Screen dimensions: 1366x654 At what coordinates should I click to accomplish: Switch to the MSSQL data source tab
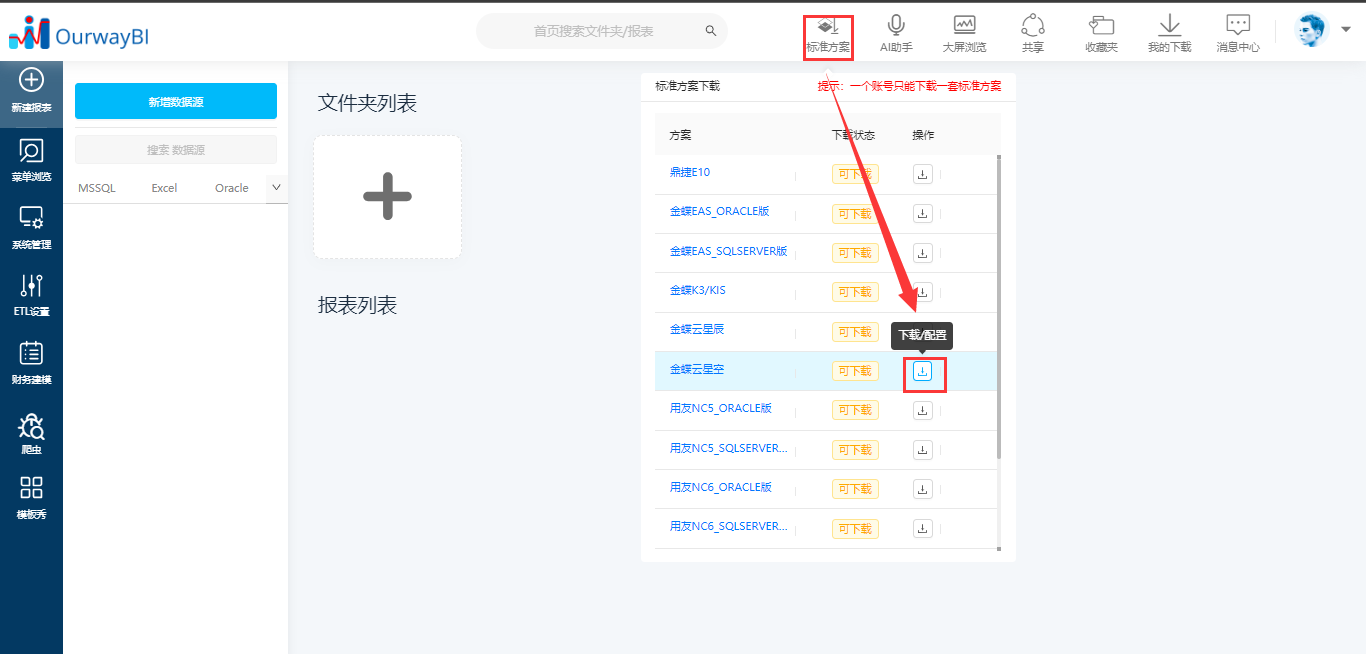pyautogui.click(x=97, y=188)
